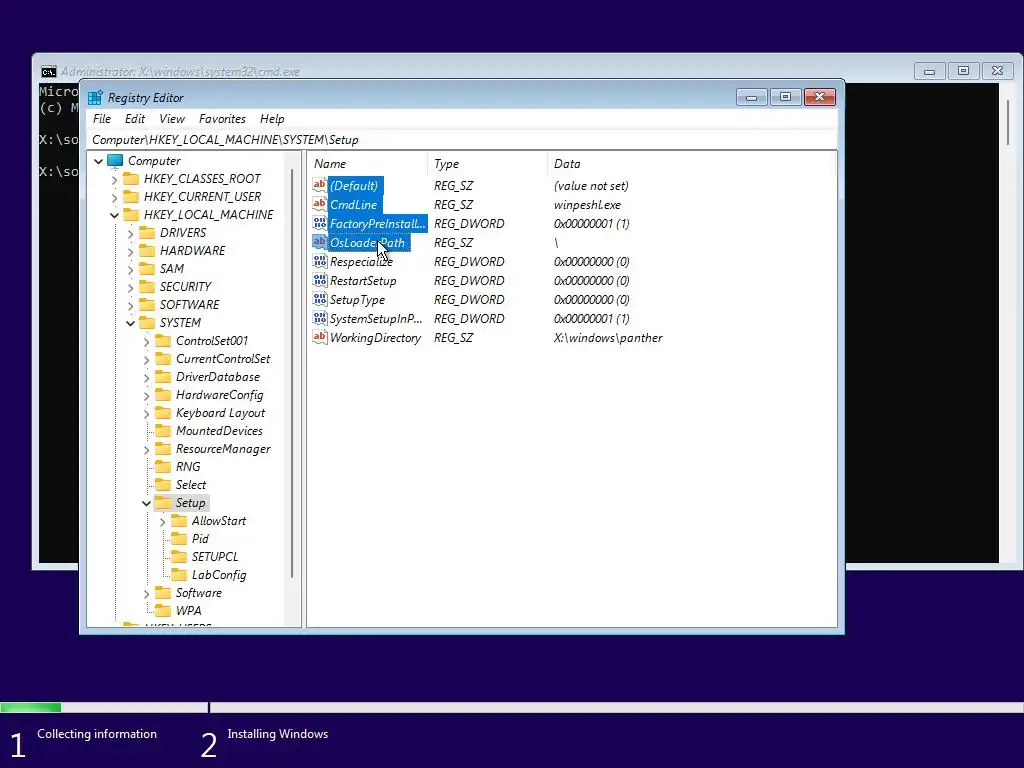Collapse the Setup key node

click(x=146, y=503)
